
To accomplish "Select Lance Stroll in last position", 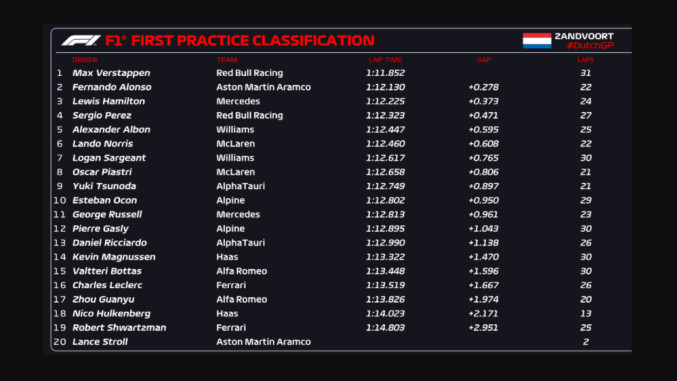I will [x=100, y=342].
